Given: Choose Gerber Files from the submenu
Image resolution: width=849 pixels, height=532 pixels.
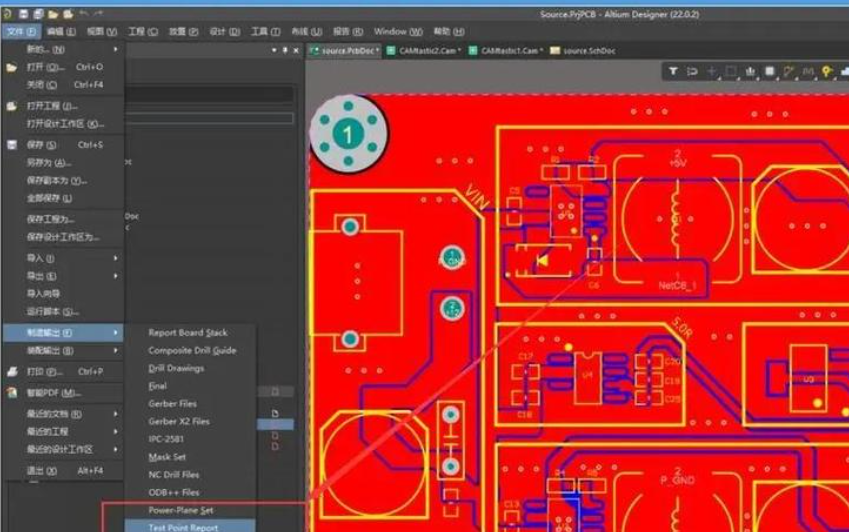Looking at the screenshot, I should tap(172, 404).
